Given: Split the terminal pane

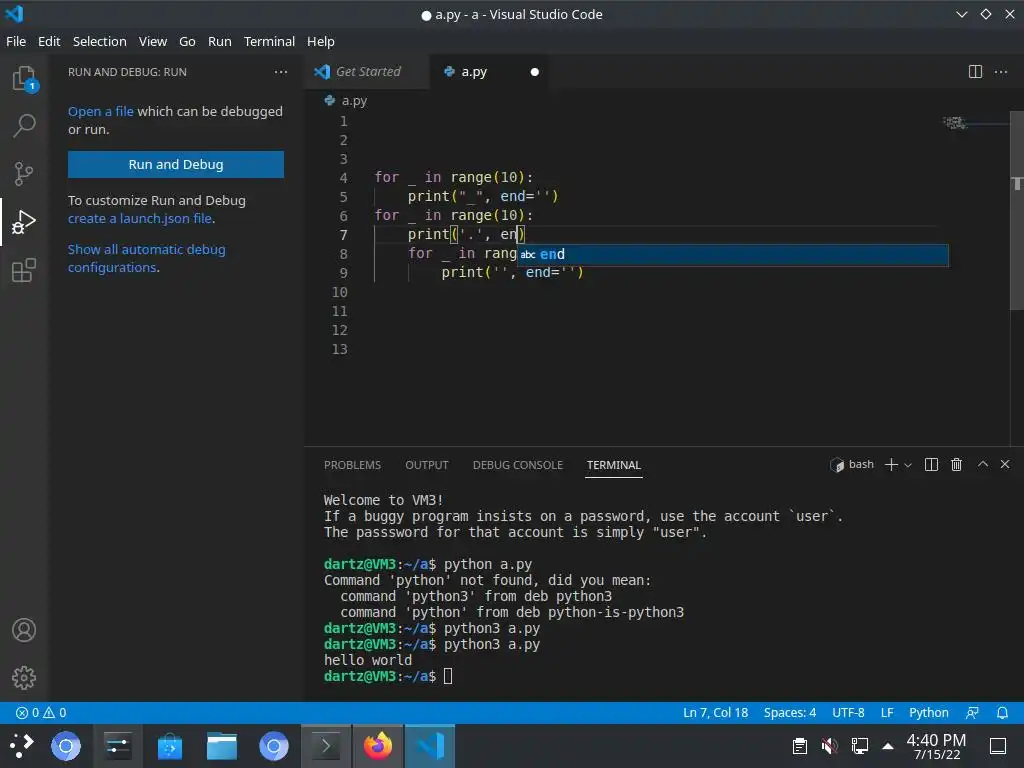Looking at the screenshot, I should [931, 464].
